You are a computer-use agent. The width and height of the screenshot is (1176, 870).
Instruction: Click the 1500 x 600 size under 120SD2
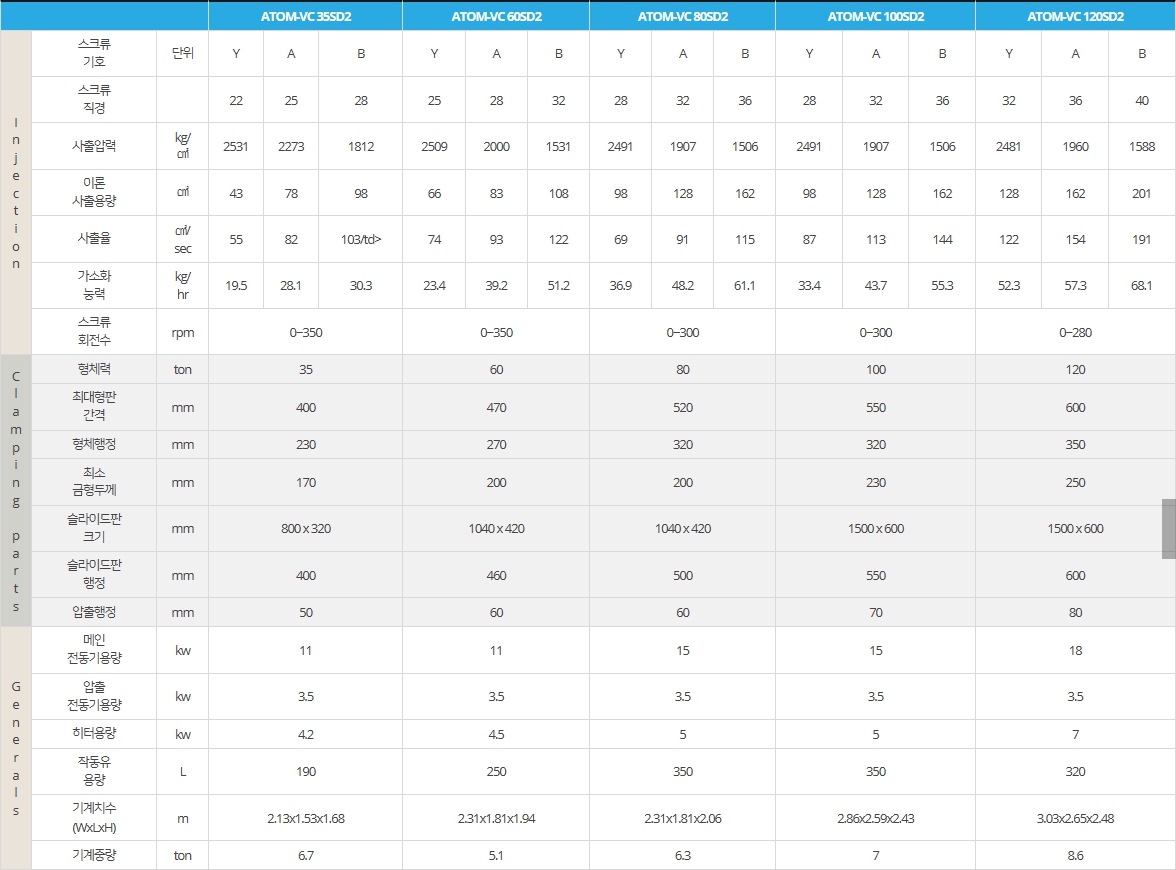click(1076, 529)
